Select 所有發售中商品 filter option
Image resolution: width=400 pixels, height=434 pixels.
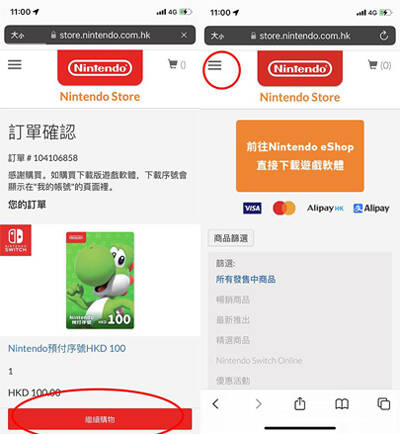246,279
